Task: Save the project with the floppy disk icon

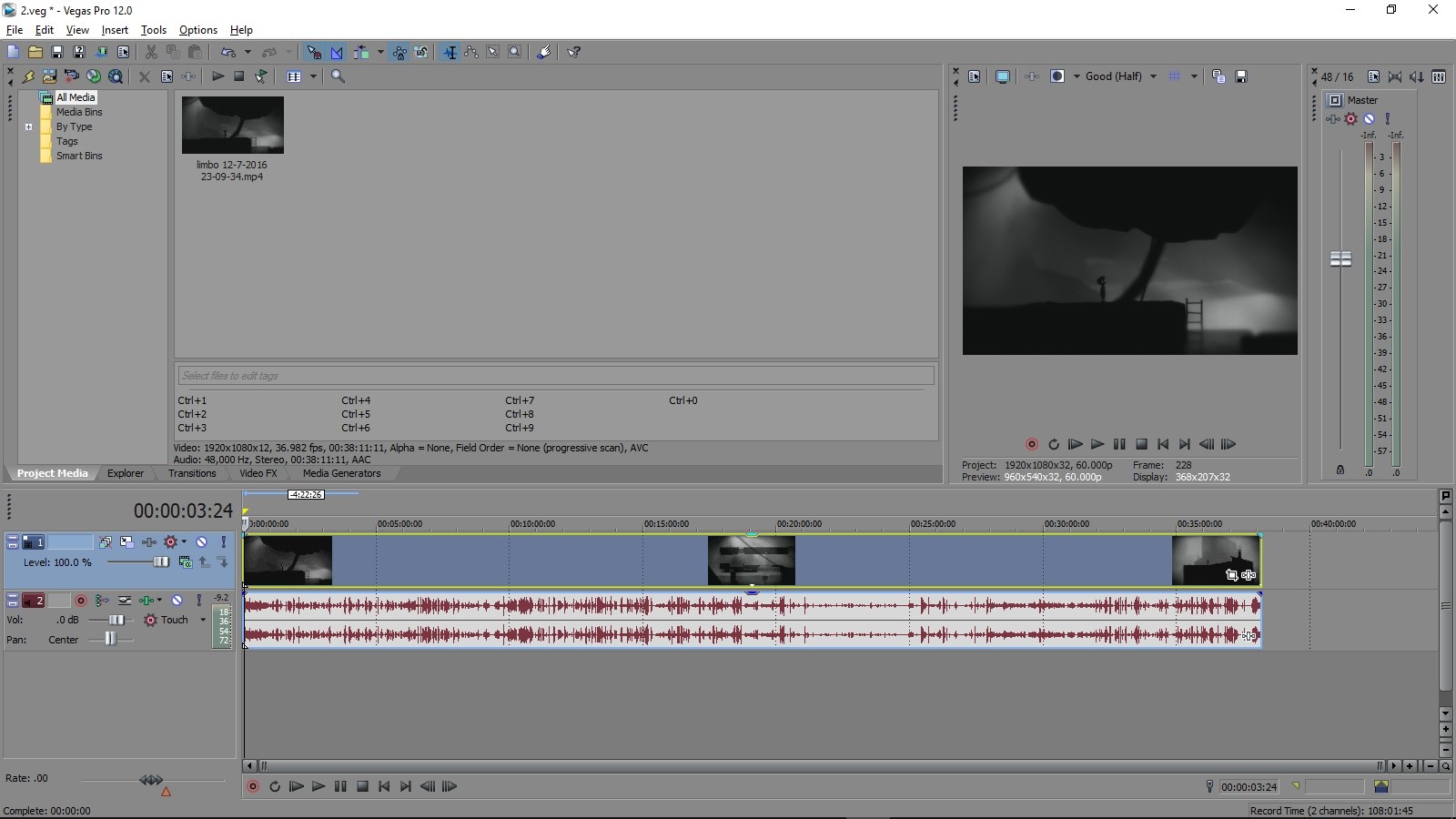Action: tap(56, 52)
